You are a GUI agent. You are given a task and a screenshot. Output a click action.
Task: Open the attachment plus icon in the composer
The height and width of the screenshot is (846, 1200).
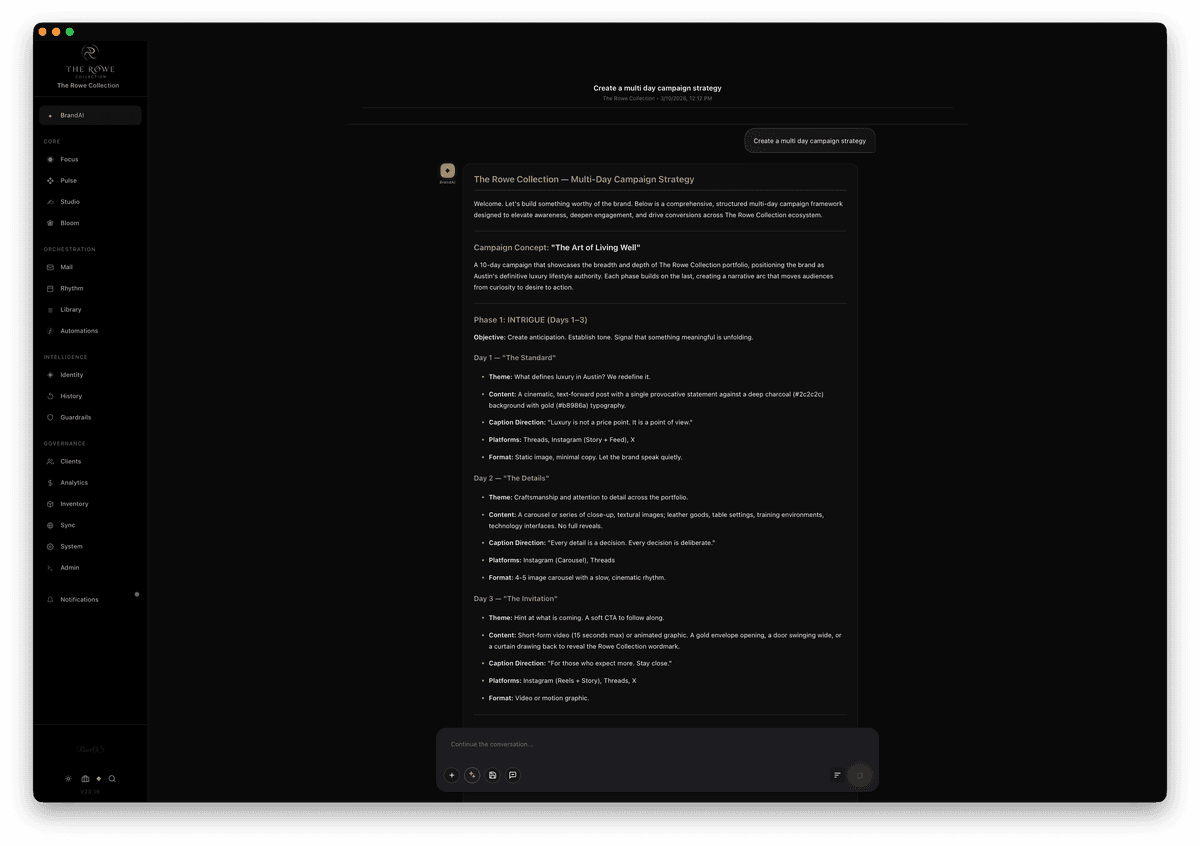[x=452, y=775]
